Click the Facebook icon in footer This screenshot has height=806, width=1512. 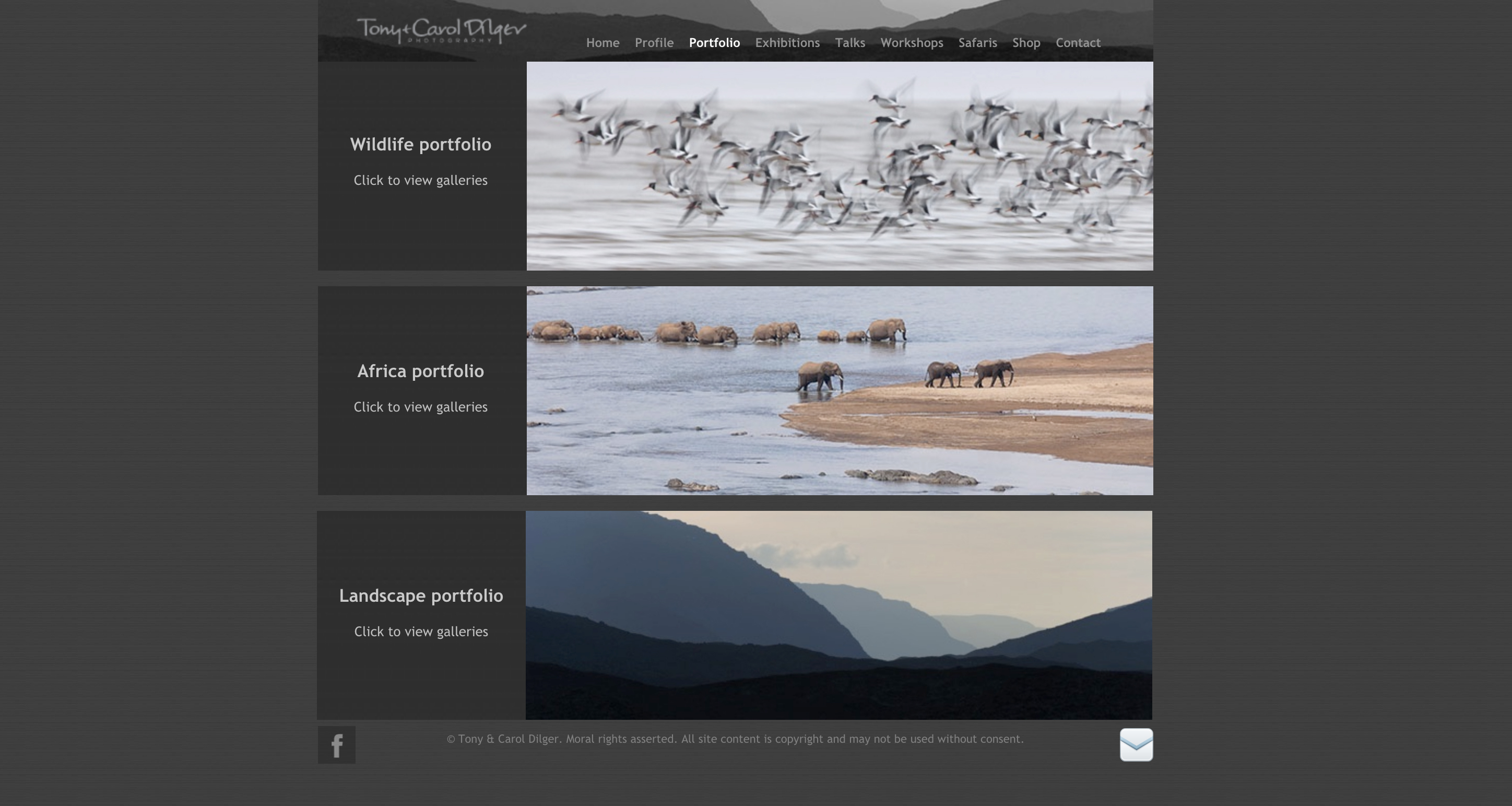pyautogui.click(x=336, y=744)
